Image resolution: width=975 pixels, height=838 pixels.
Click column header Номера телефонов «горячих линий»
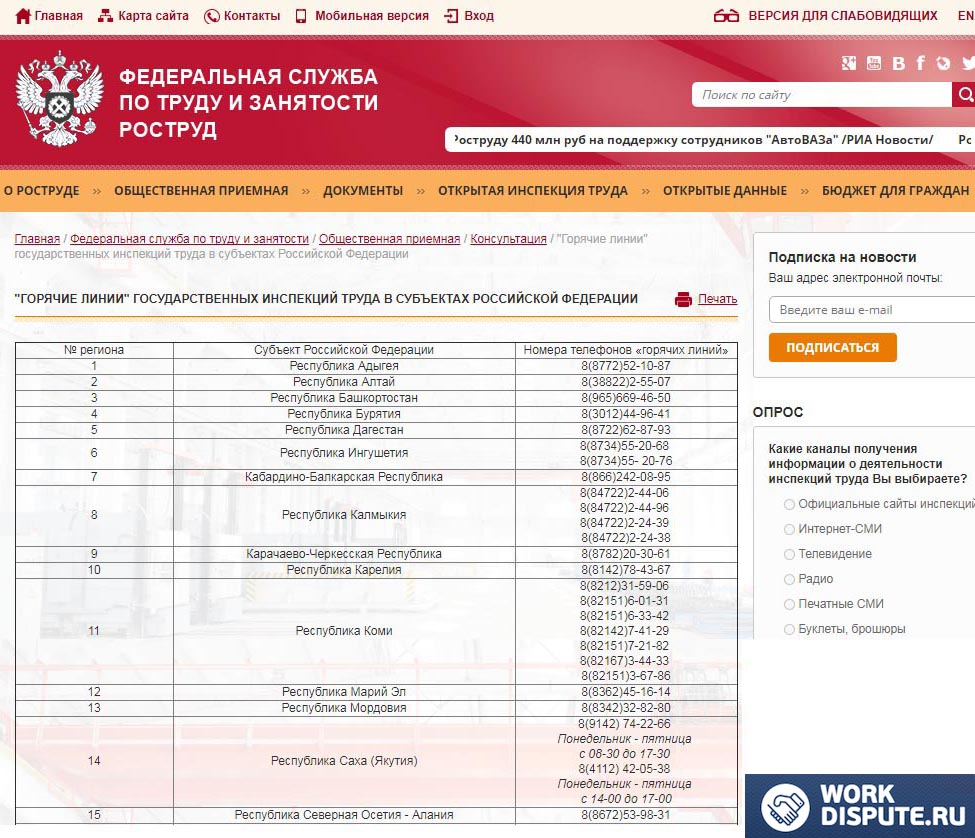coord(626,350)
